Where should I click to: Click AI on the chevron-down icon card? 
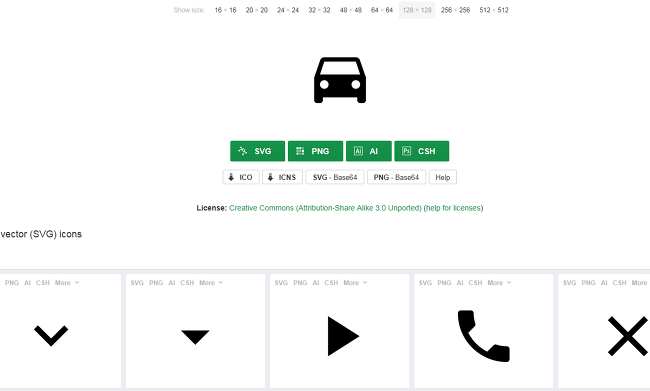point(27,283)
